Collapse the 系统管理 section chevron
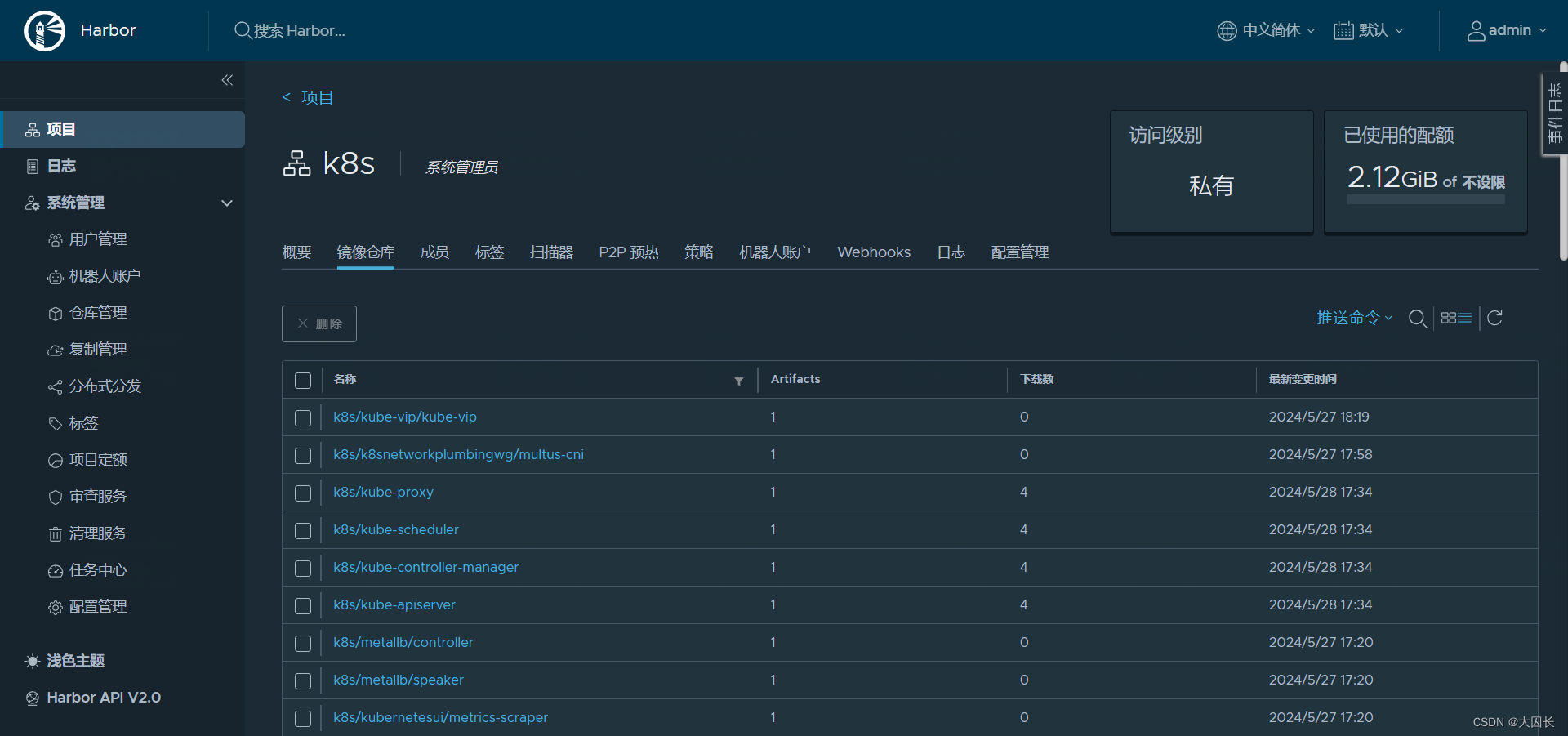 tap(227, 203)
